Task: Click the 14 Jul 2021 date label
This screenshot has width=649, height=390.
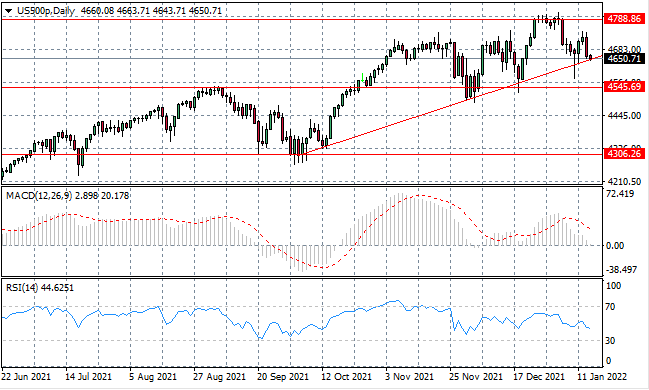Action: coord(89,377)
